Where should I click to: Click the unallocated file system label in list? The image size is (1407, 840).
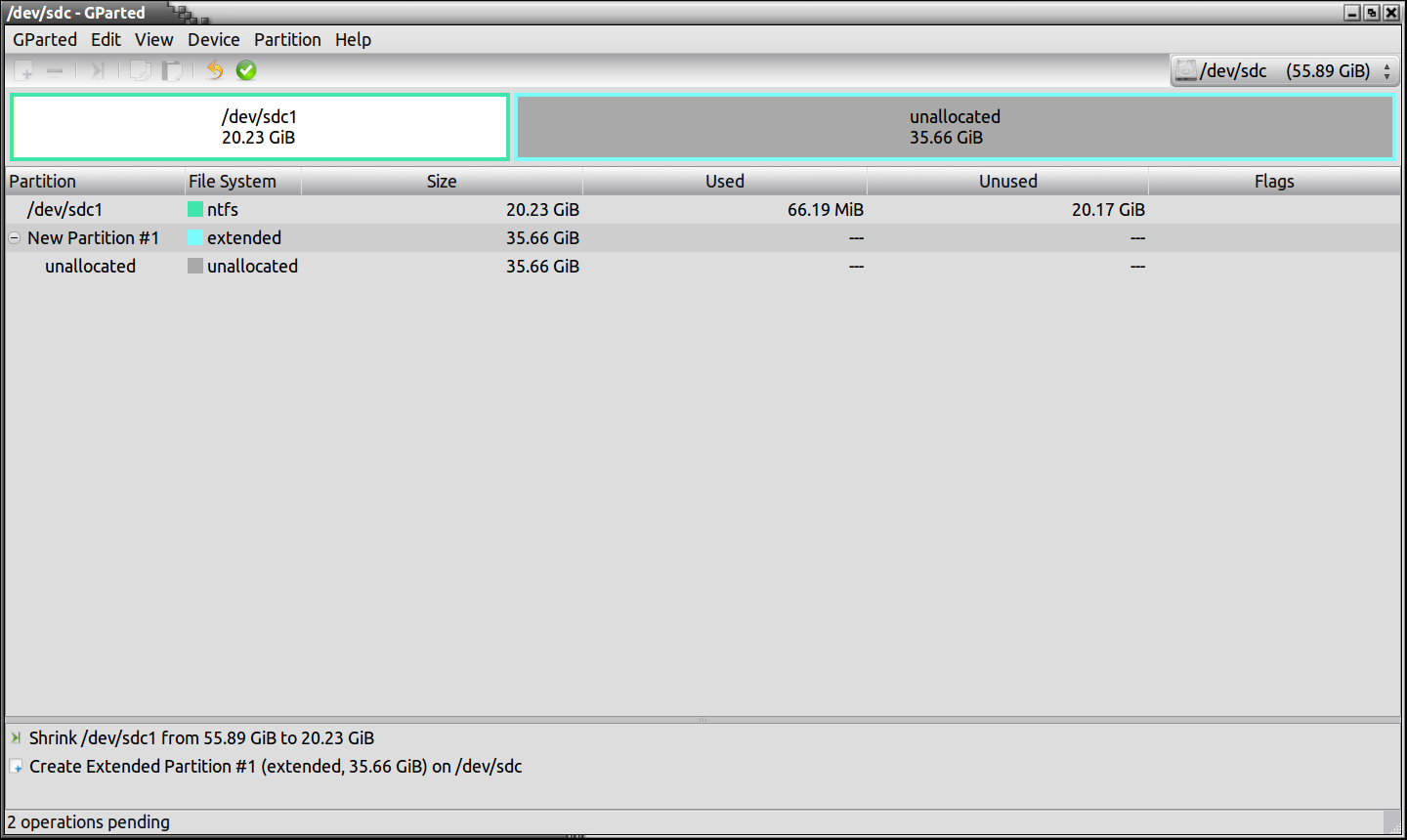click(x=252, y=267)
